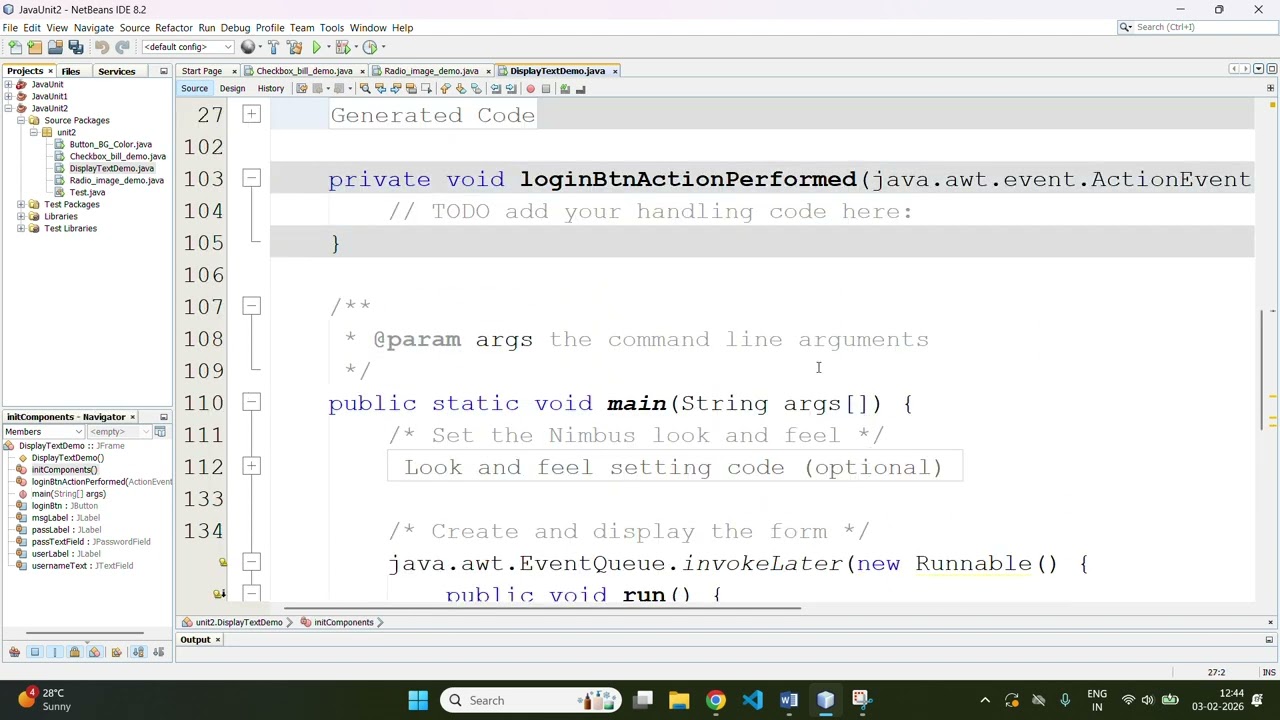
Task: Click Shift Line Right editor icon
Action: click(511, 89)
